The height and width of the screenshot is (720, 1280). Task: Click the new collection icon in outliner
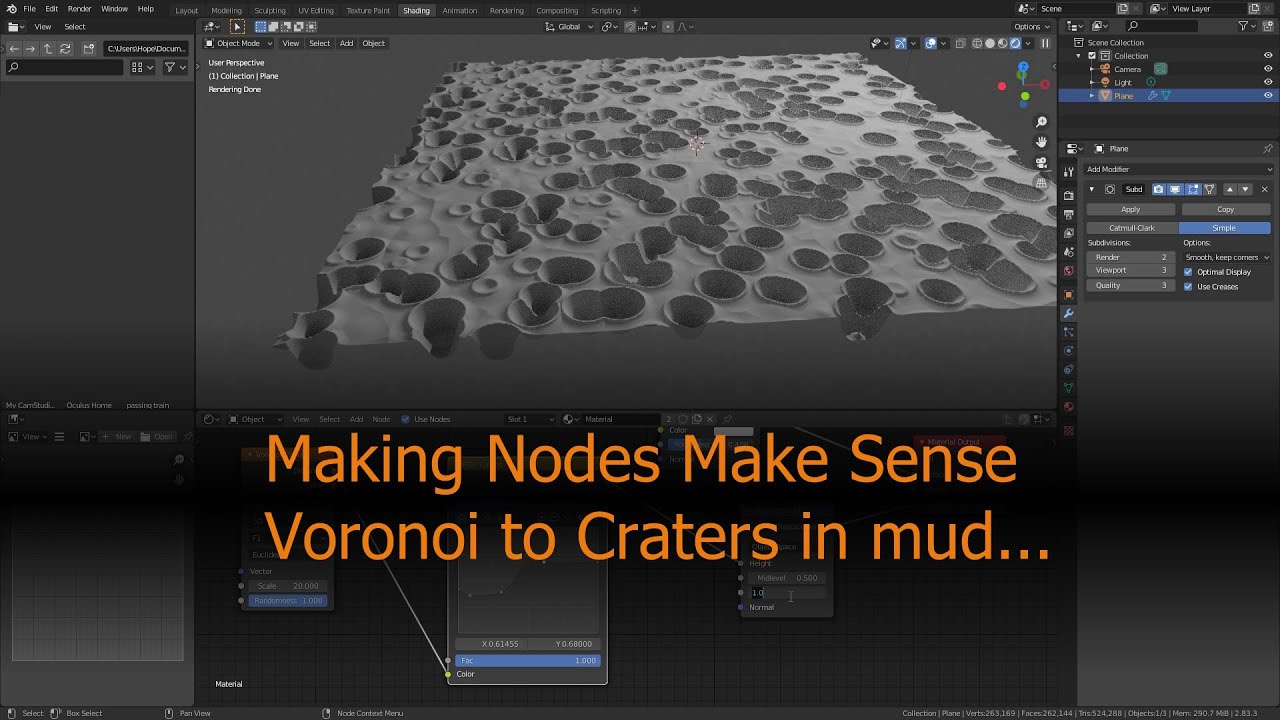click(1267, 26)
